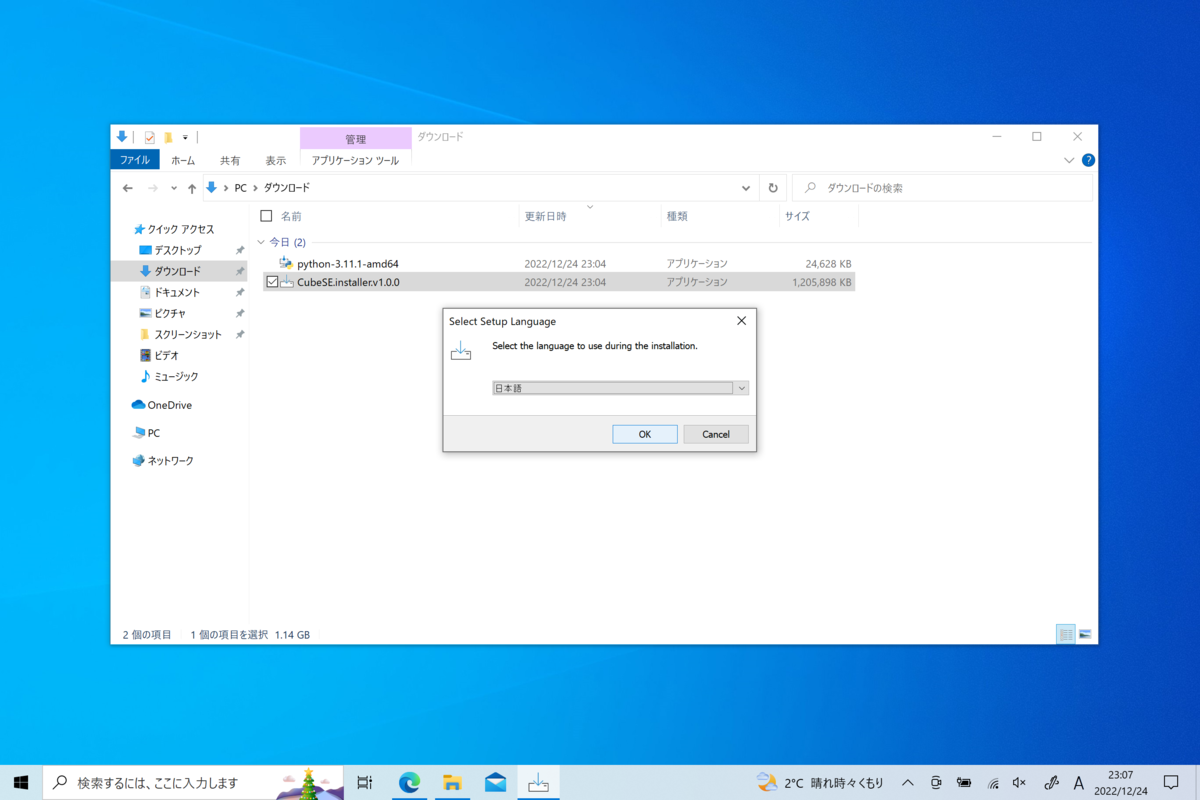Confirm language with the OK button
The height and width of the screenshot is (800, 1200).
(x=645, y=434)
